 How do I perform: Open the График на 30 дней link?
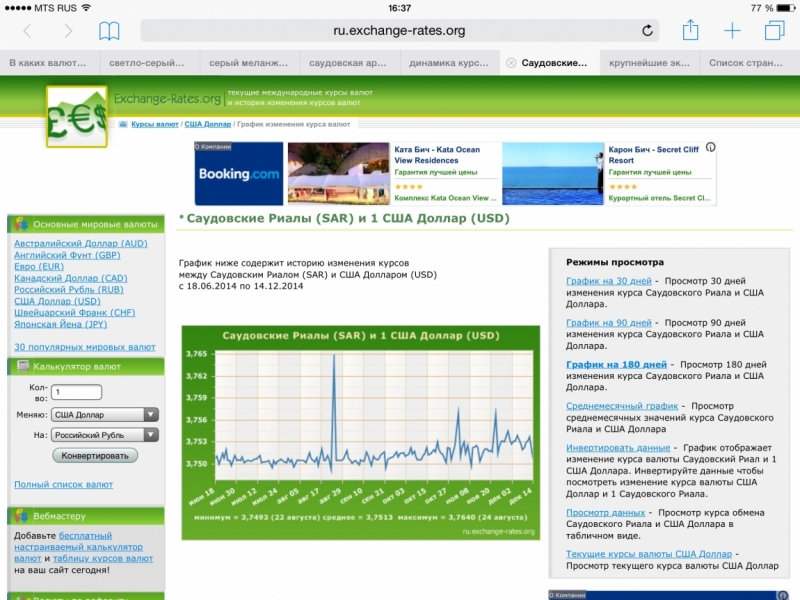608,281
